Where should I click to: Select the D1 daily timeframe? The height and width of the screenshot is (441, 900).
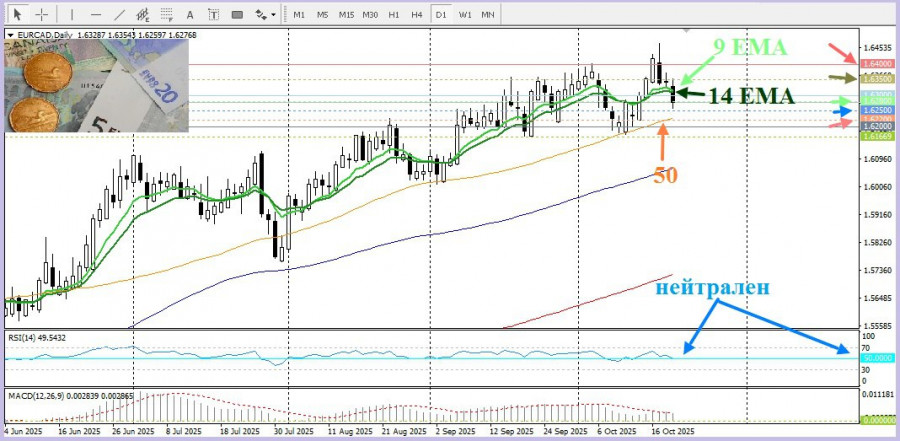tap(441, 15)
